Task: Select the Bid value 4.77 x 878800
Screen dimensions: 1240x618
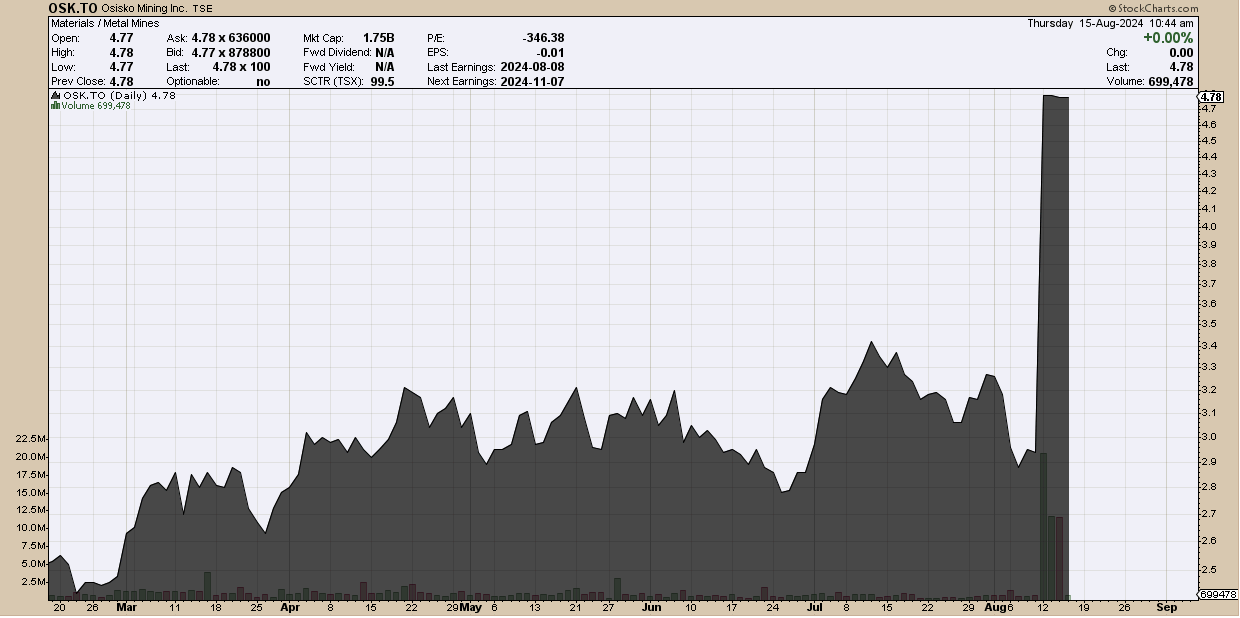Action: (x=231, y=52)
